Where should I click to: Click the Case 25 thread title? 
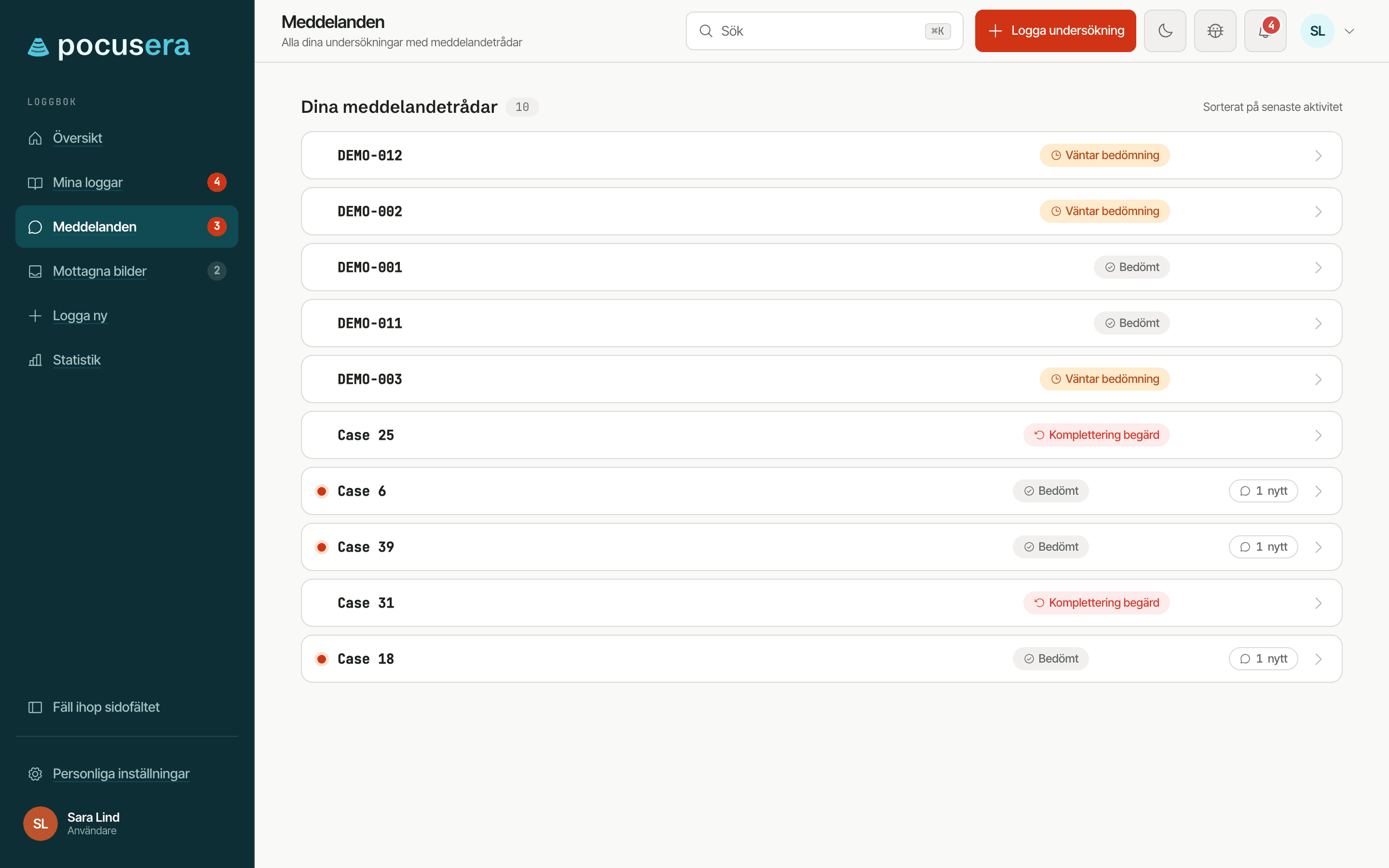pos(366,435)
